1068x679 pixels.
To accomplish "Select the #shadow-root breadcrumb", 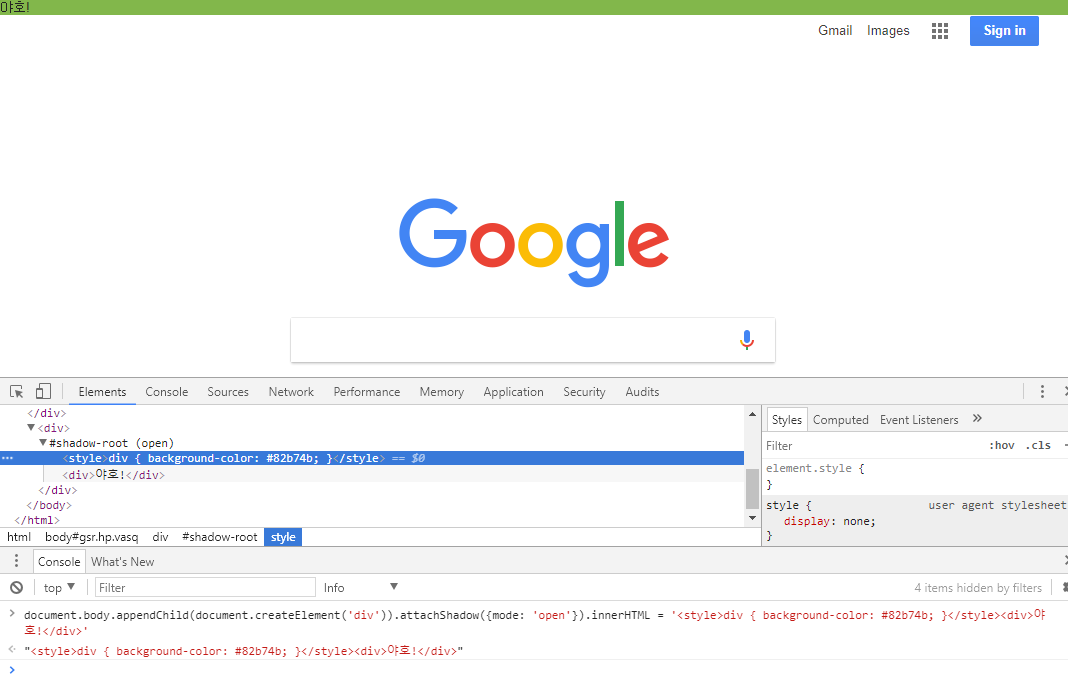I will [x=219, y=537].
